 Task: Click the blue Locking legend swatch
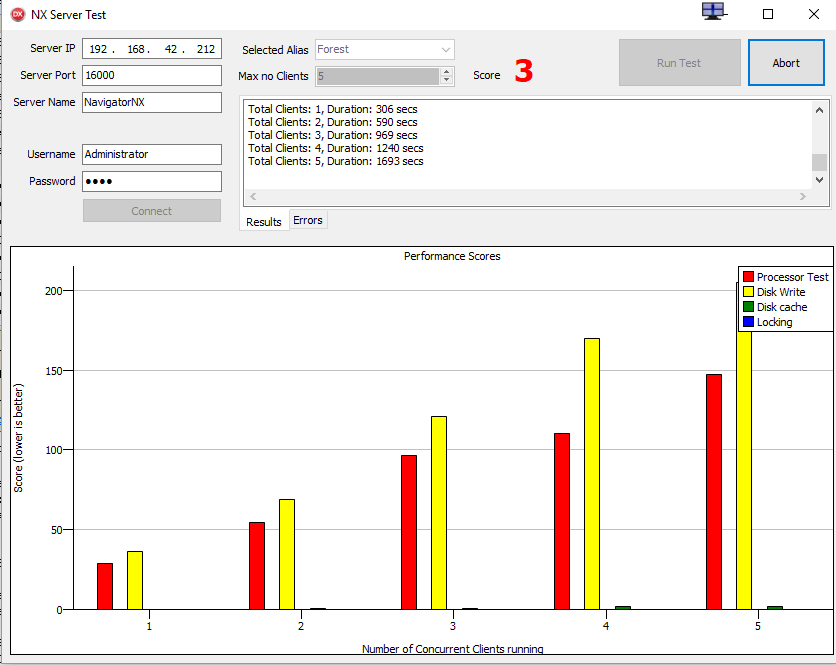(x=749, y=322)
